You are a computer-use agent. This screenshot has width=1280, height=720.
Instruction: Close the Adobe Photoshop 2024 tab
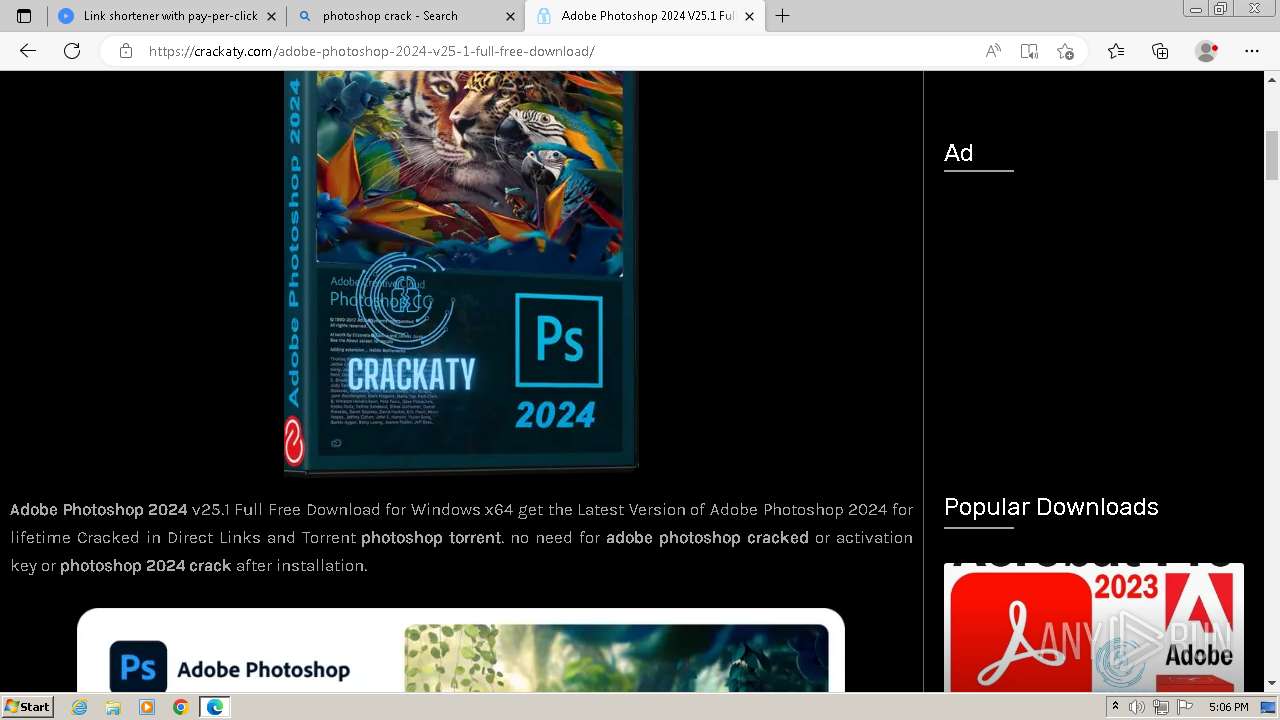[x=750, y=16]
